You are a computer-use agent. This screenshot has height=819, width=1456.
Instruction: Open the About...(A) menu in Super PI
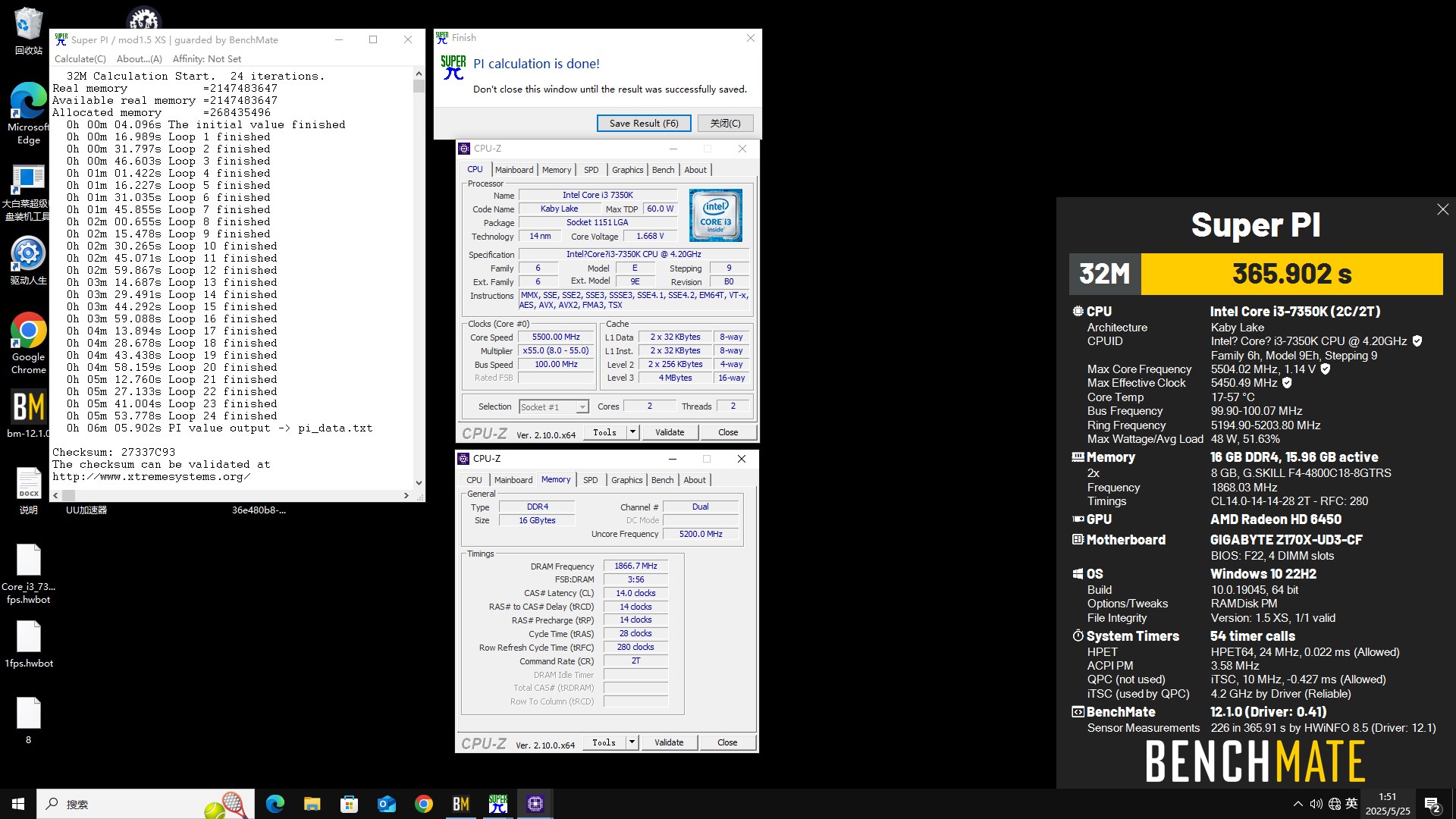pos(140,58)
